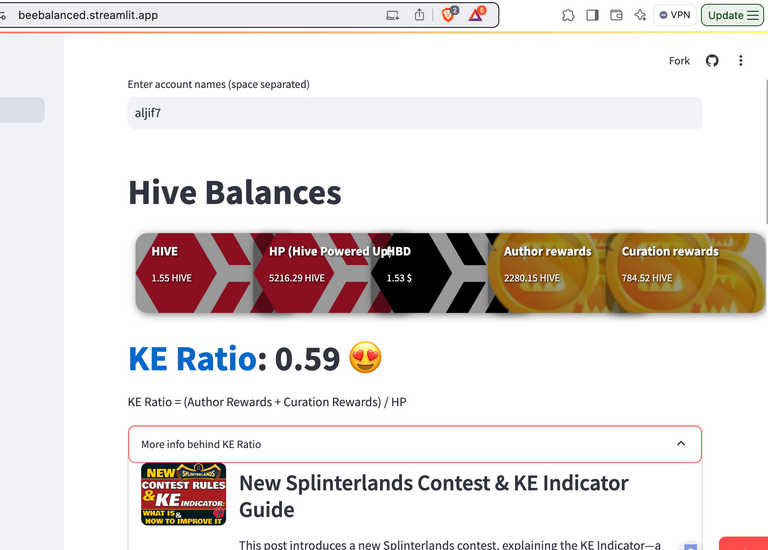This screenshot has height=550, width=768.
Task: Click the 5216.29 HIVE value
Action: click(296, 278)
